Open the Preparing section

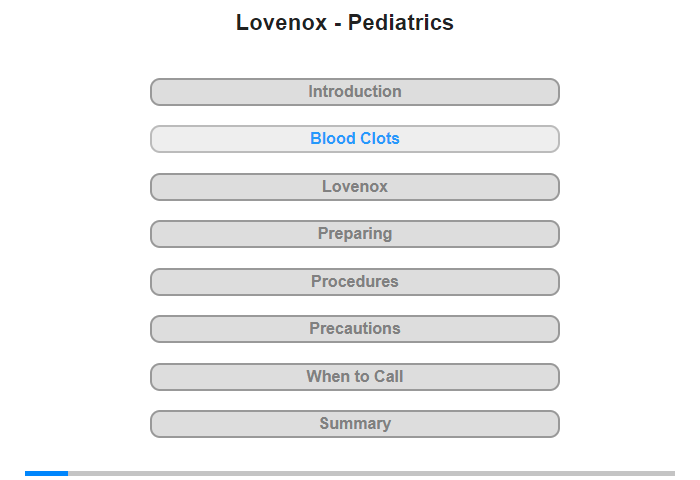(355, 234)
